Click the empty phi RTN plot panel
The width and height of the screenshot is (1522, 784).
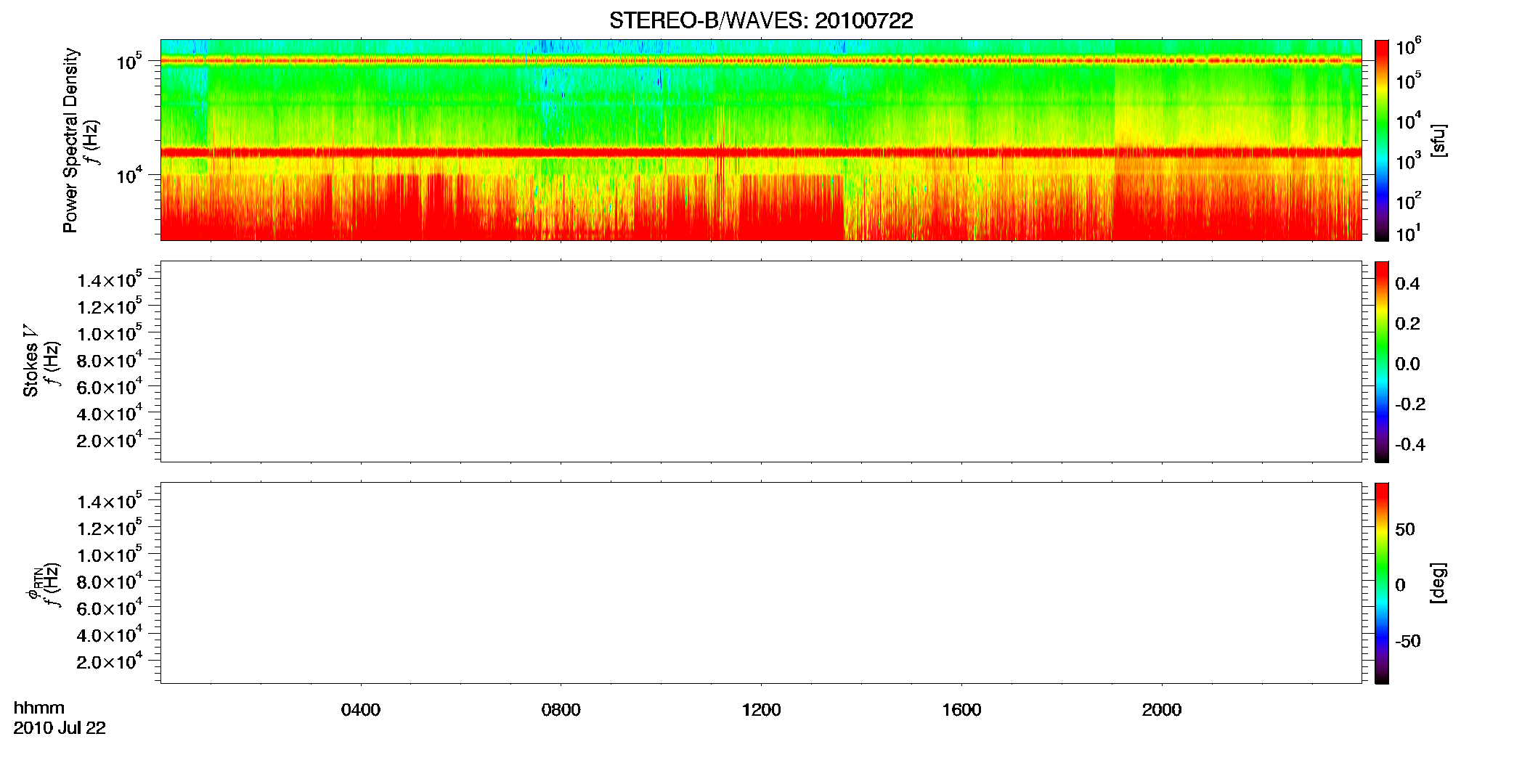pos(761,583)
